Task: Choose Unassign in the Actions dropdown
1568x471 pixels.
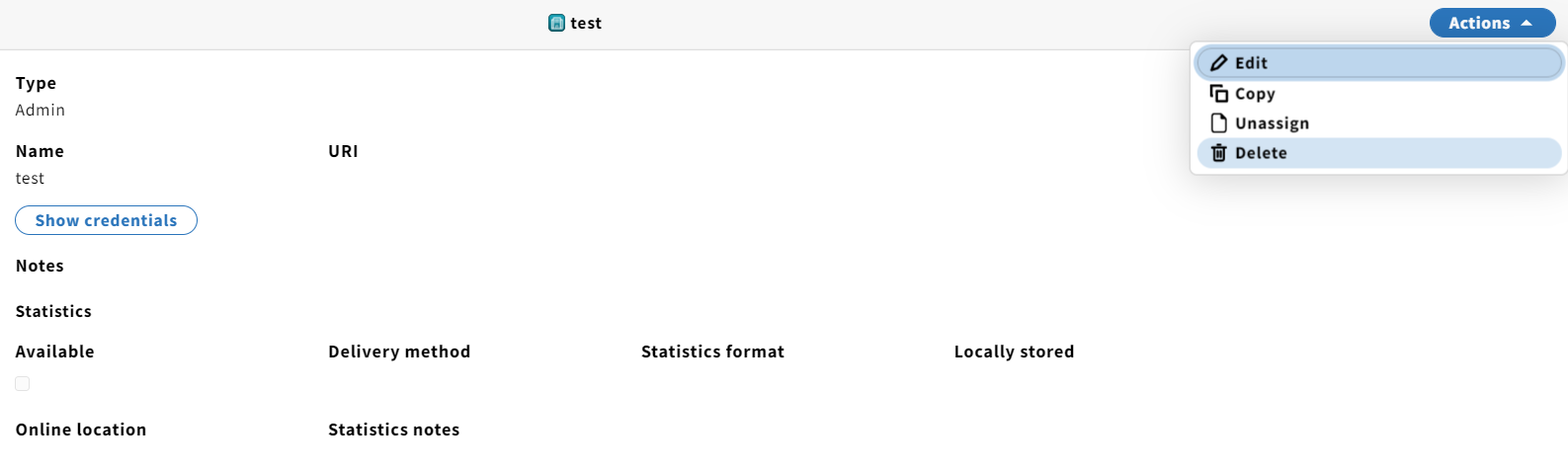Action: pos(1379,123)
